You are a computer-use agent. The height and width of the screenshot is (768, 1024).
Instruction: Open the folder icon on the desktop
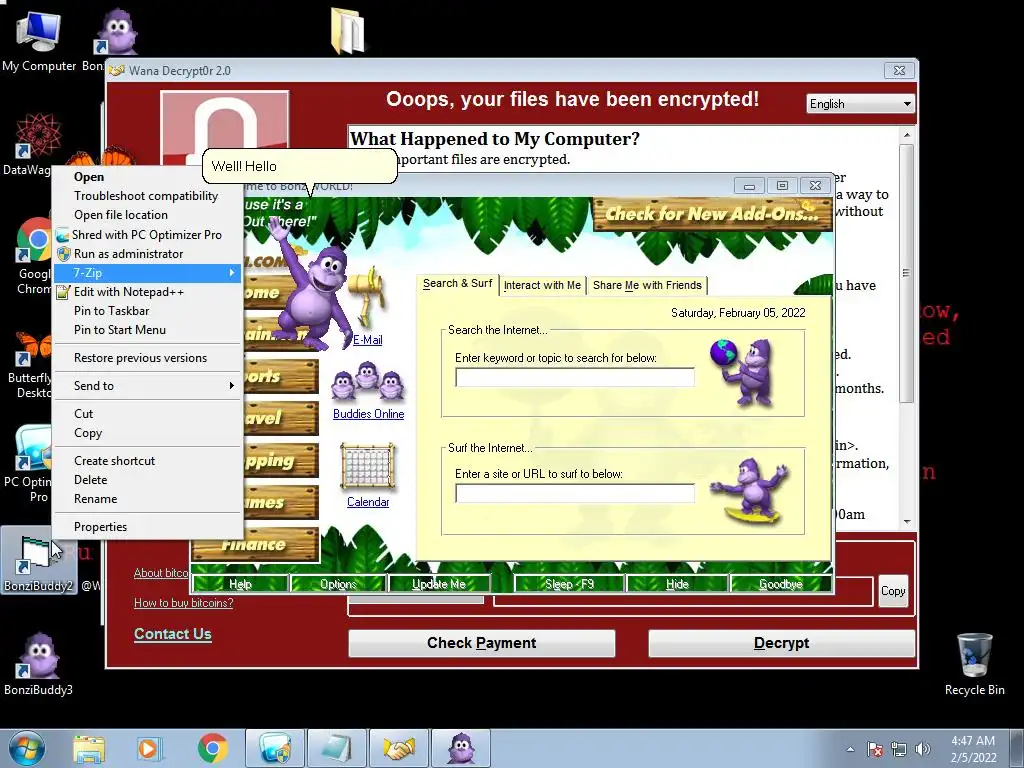click(x=347, y=30)
